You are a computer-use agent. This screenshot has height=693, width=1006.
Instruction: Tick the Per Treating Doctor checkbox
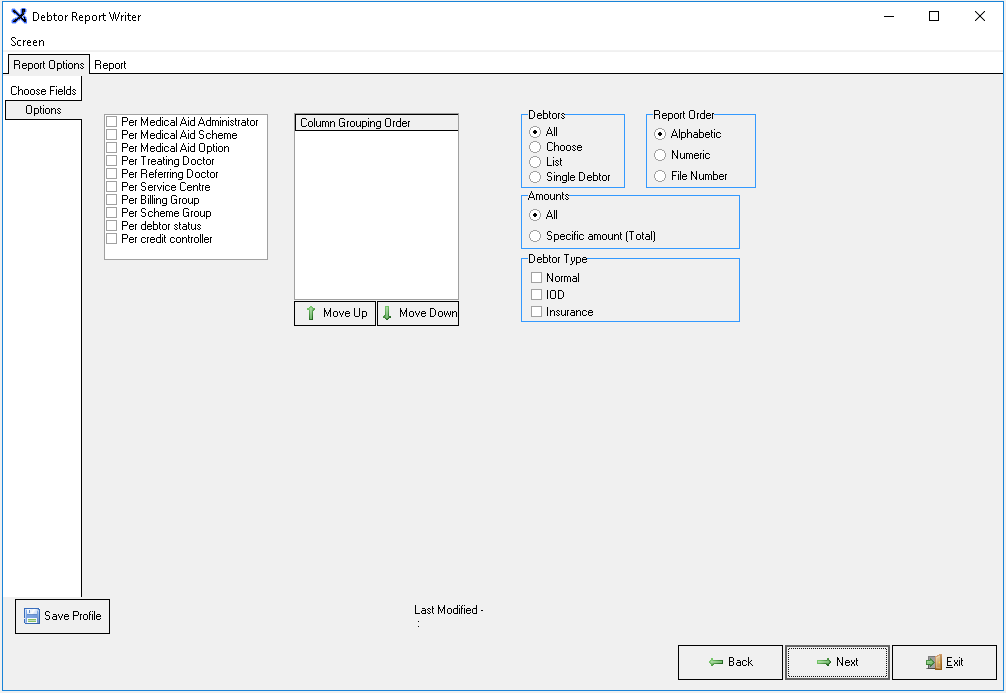112,161
